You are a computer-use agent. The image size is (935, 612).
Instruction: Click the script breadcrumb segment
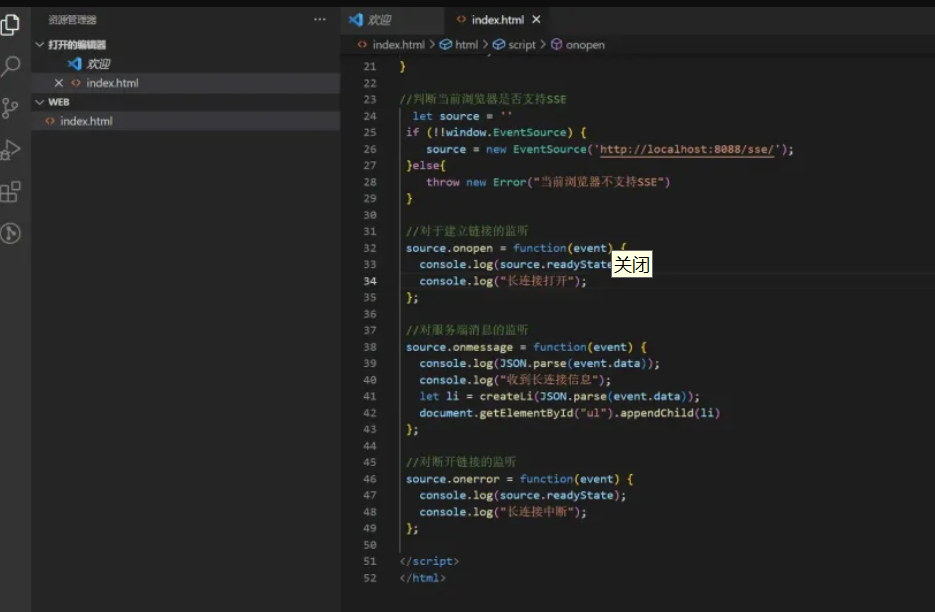[x=521, y=45]
